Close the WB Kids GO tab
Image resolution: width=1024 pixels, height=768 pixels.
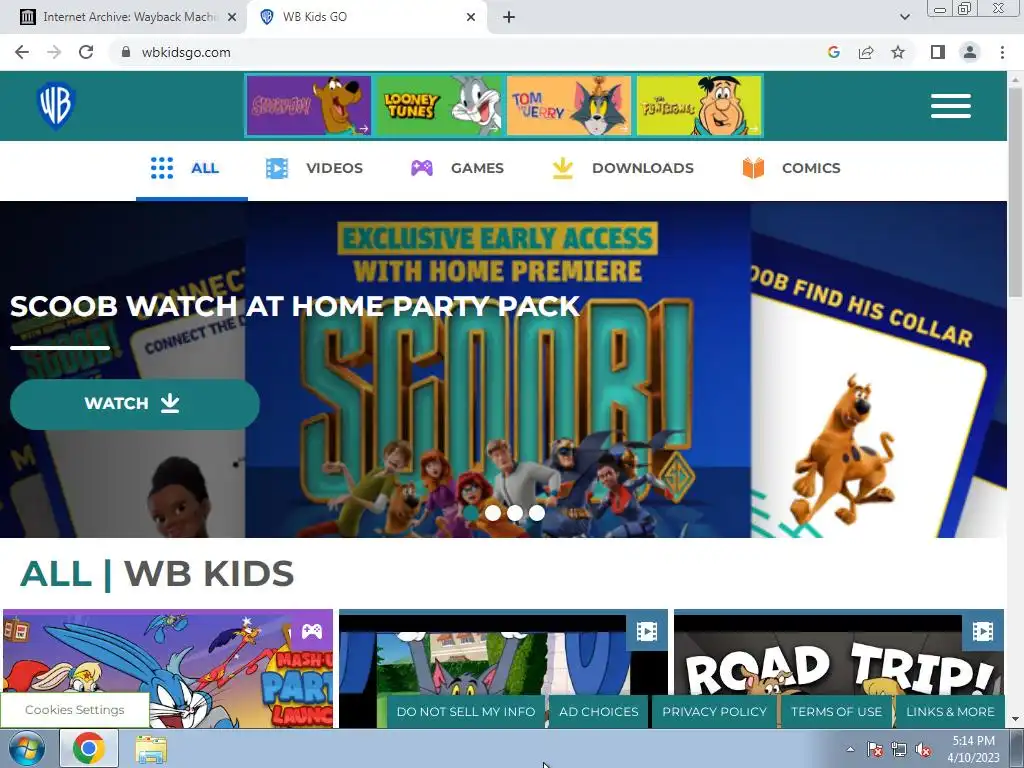click(471, 18)
